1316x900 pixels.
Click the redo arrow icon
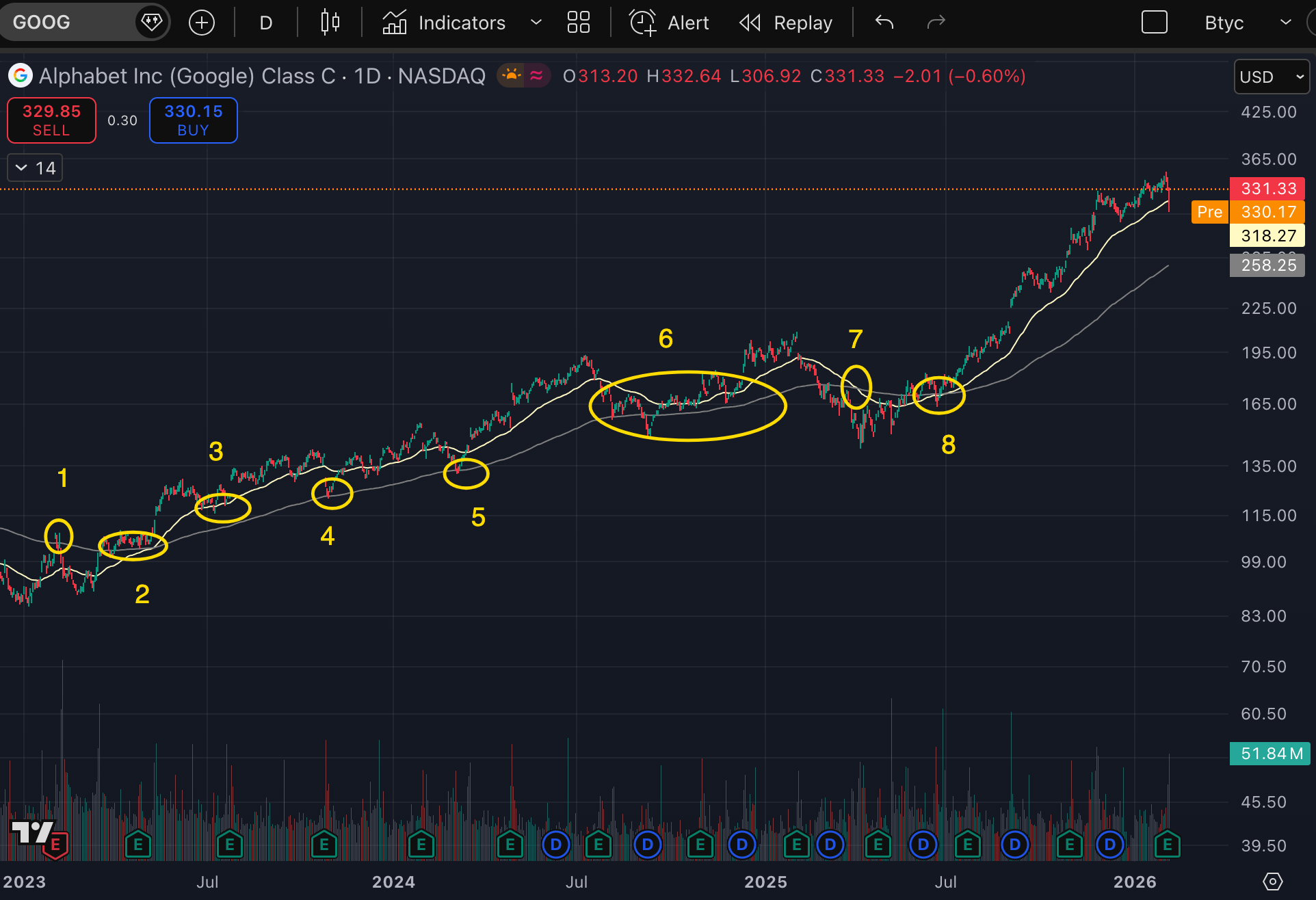[936, 23]
